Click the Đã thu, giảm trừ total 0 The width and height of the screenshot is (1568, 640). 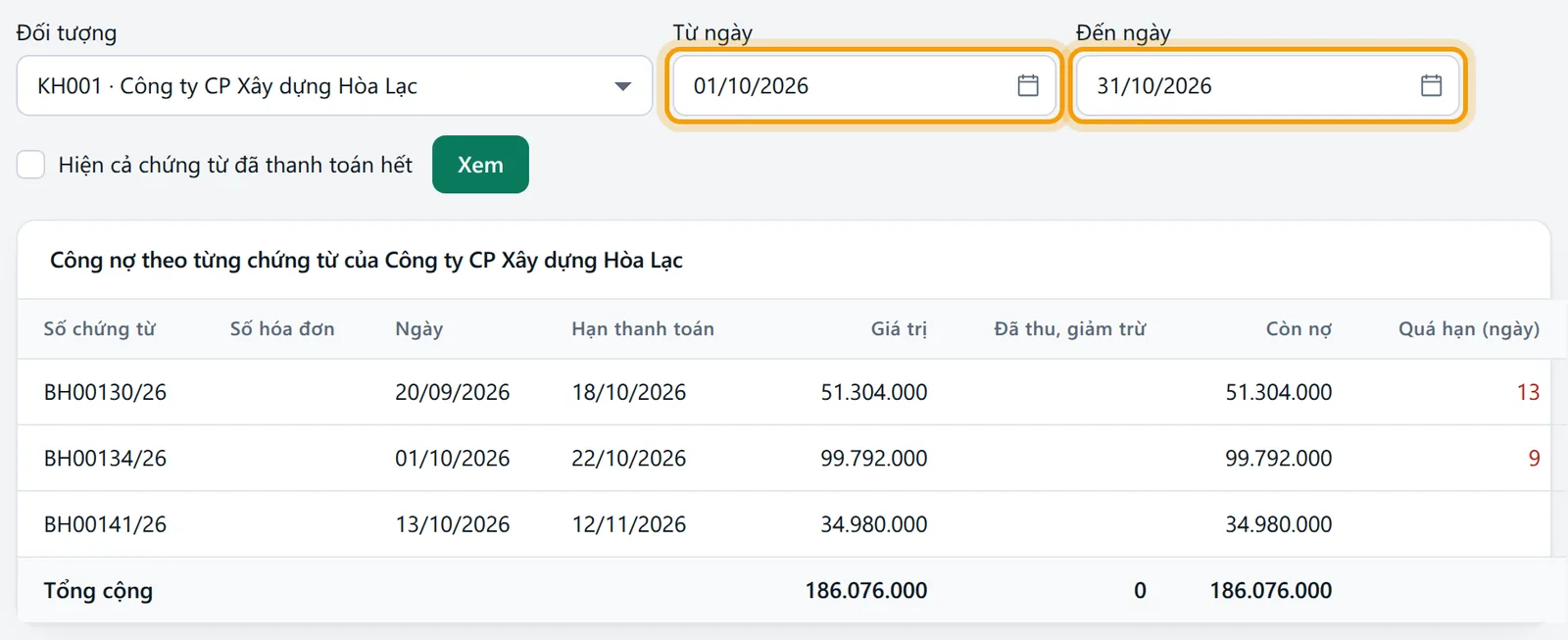1140,590
